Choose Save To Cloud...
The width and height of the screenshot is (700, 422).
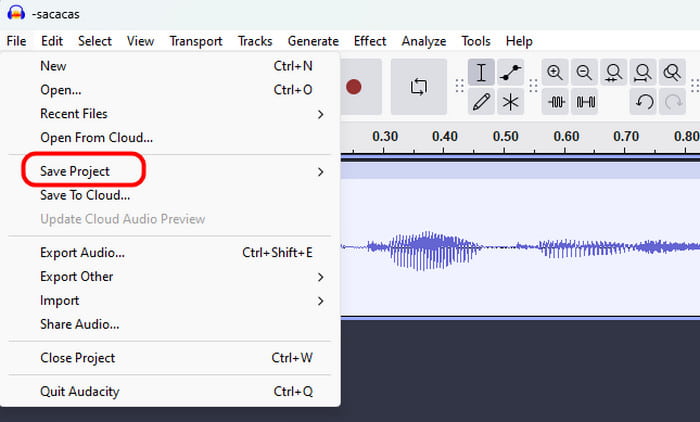[x=170, y=195]
